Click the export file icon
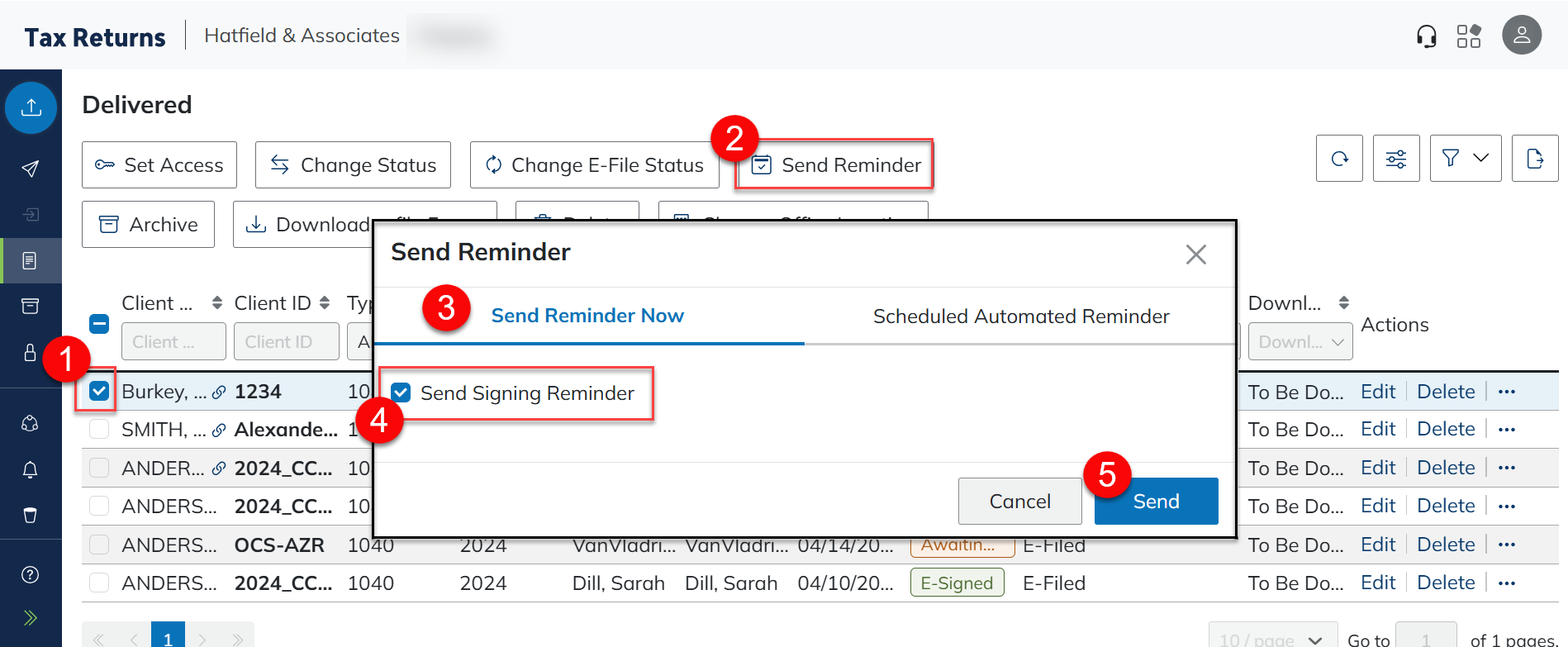Screen dimensions: 1568x647 click(1534, 159)
